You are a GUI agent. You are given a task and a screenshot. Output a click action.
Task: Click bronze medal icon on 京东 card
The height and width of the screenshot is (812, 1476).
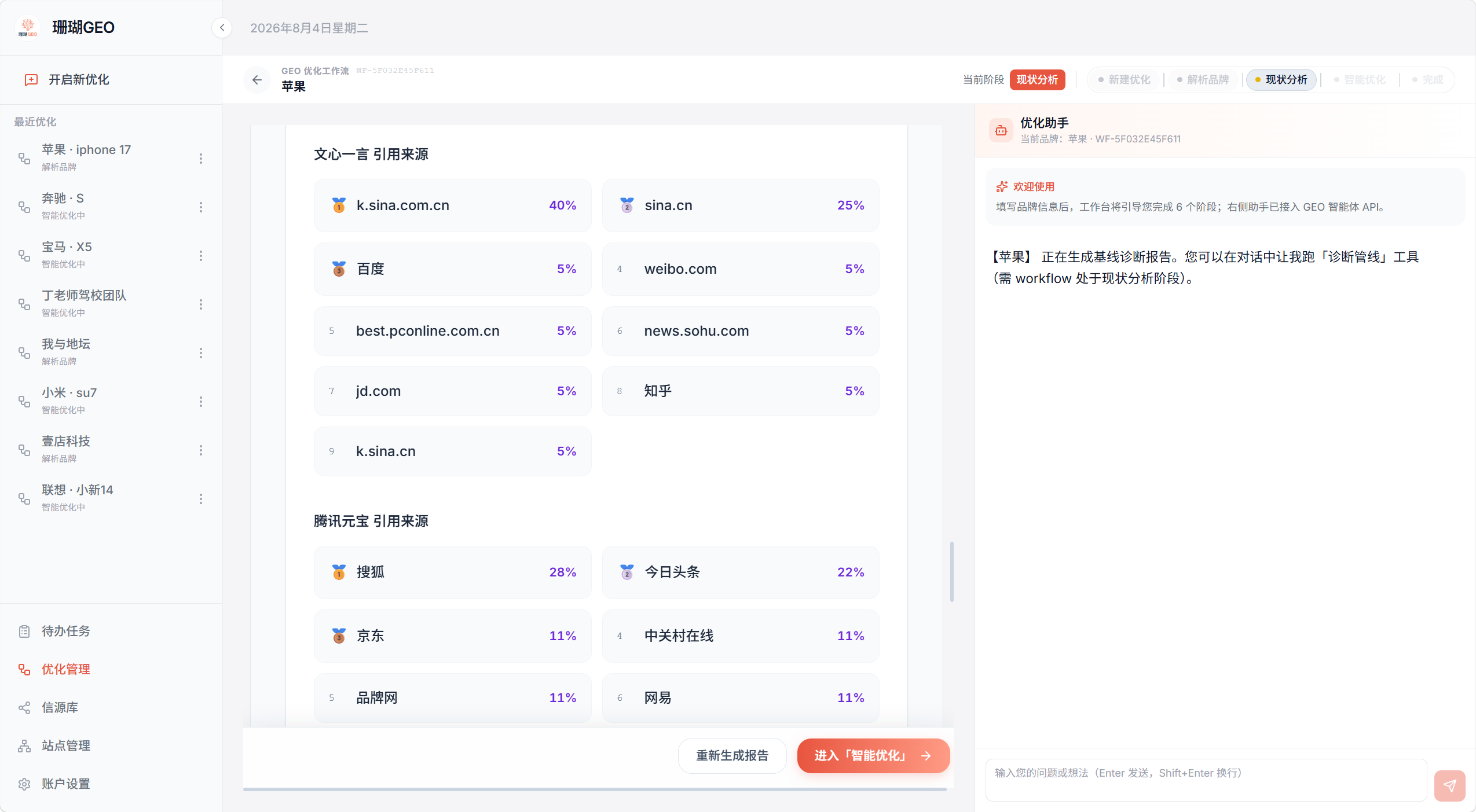[339, 635]
